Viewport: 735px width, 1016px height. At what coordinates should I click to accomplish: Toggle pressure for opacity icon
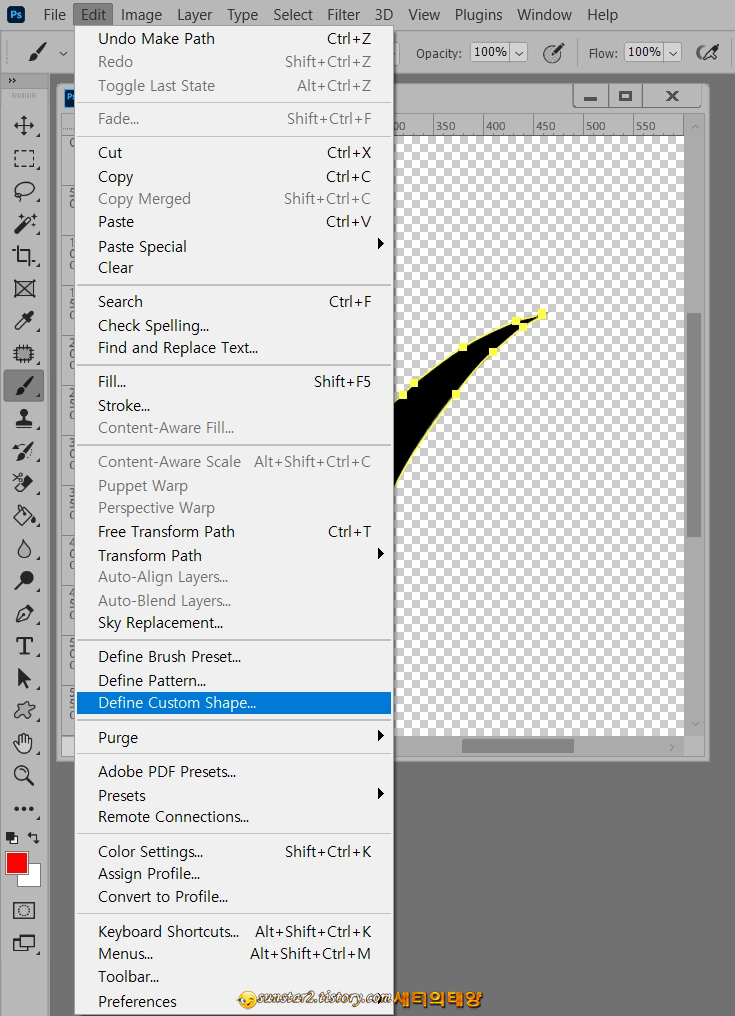pyautogui.click(x=553, y=53)
